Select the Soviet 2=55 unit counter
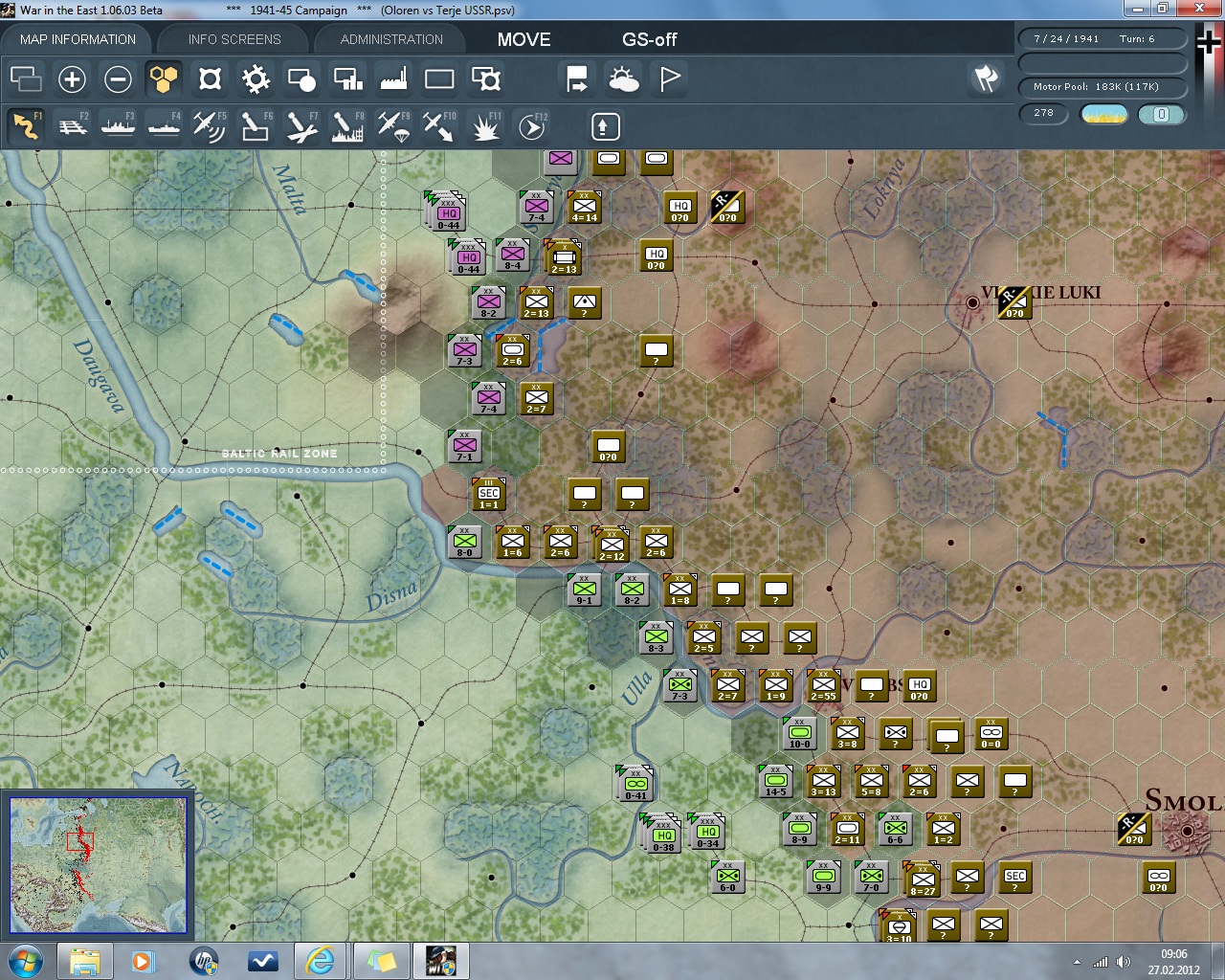This screenshot has width=1225, height=980. tap(824, 685)
